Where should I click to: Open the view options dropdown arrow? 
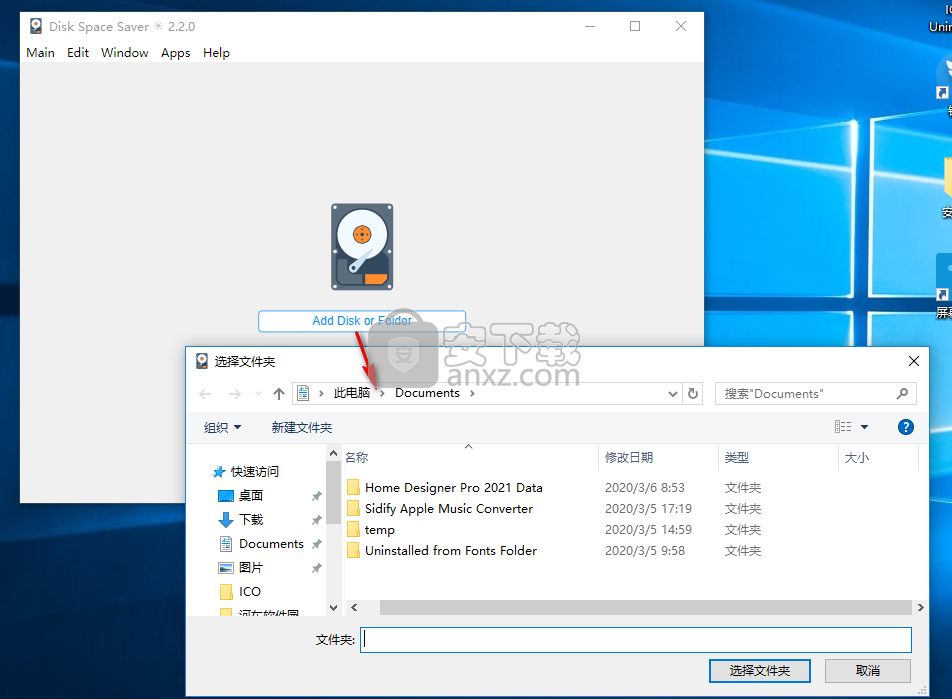(865, 427)
